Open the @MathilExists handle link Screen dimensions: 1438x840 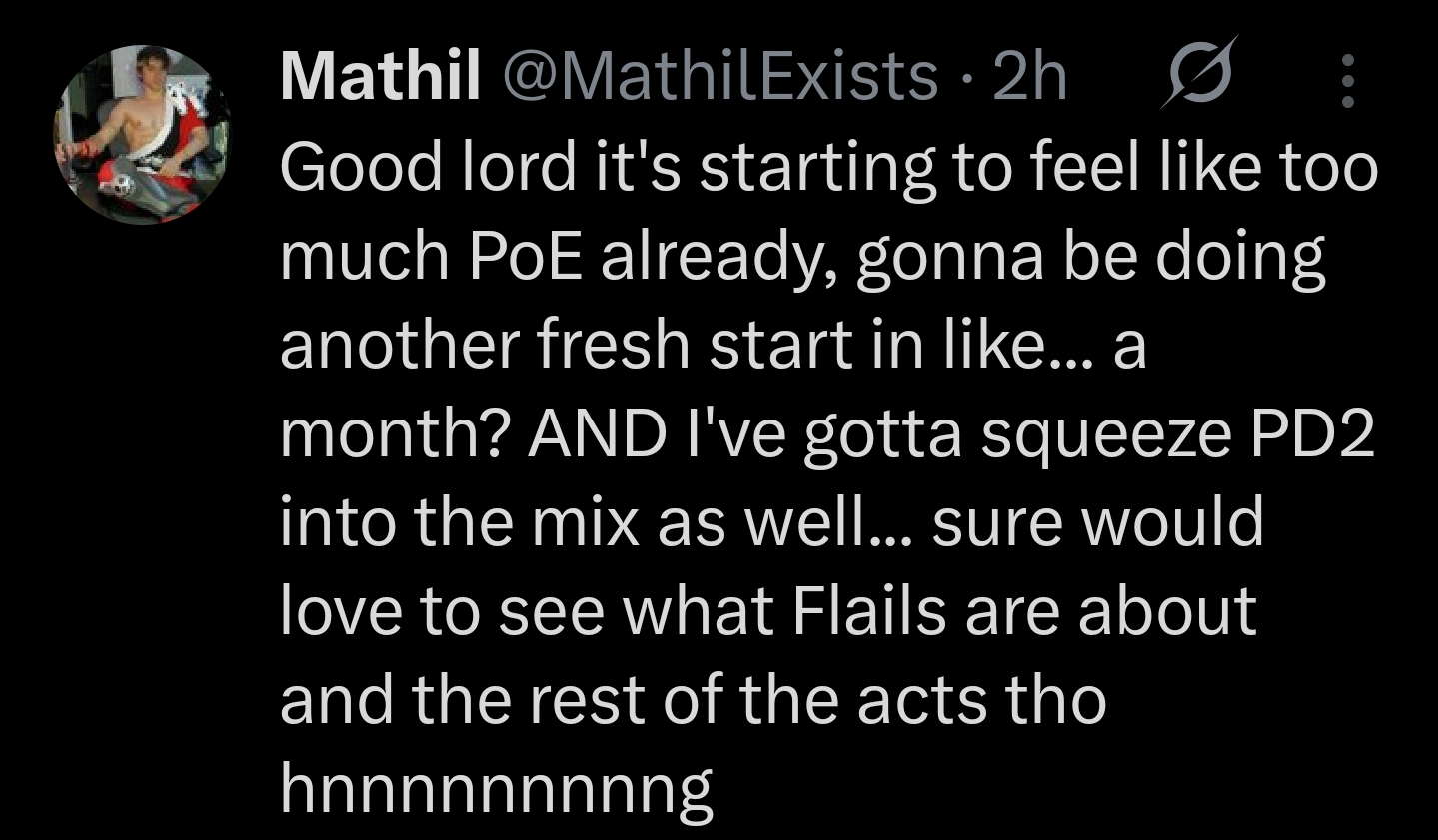point(719,77)
